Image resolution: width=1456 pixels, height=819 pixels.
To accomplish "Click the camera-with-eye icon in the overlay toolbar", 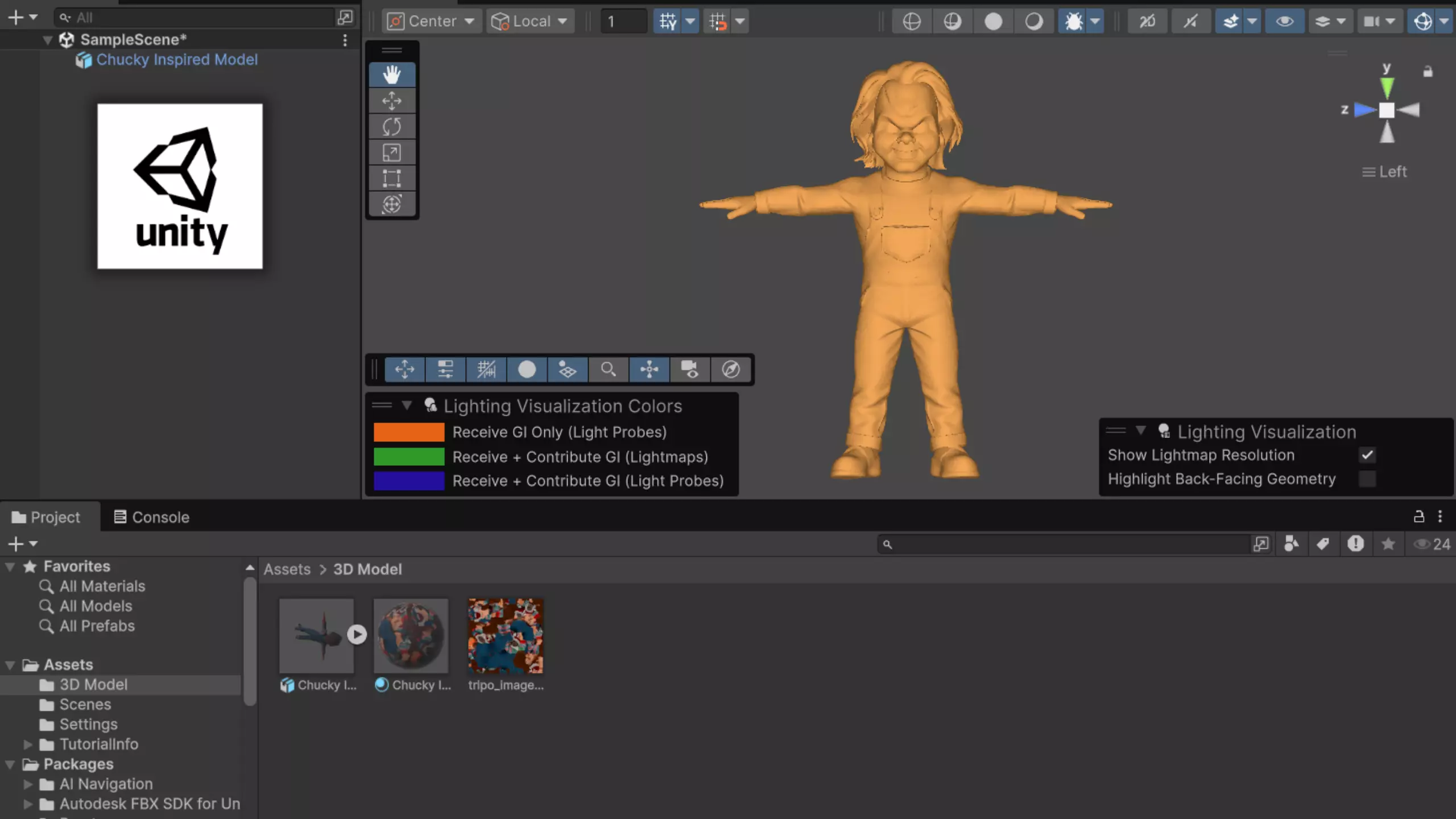I will [x=690, y=369].
